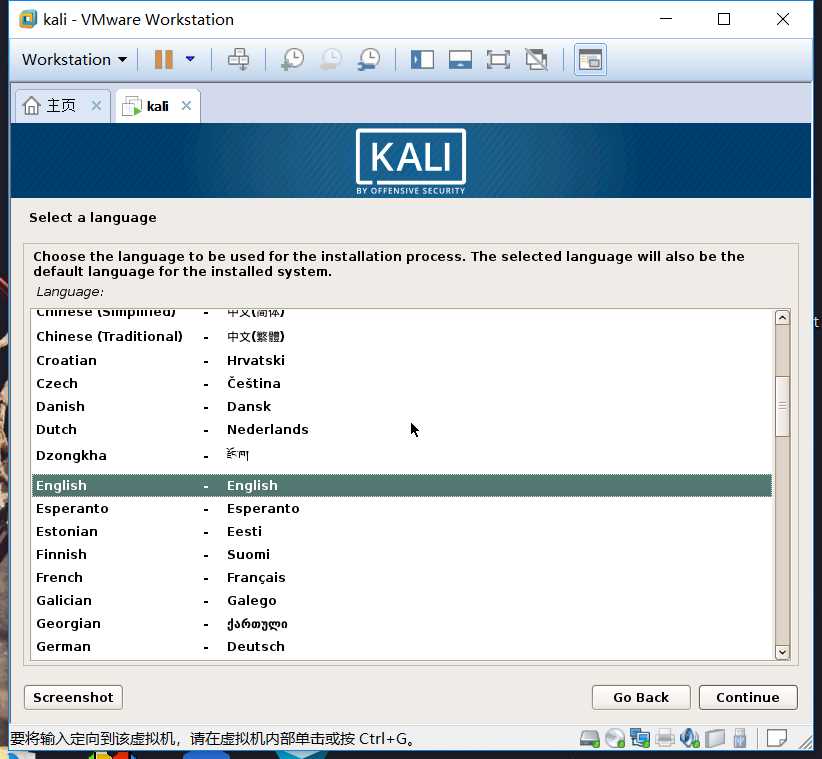
Task: Click the sound card status icon
Action: pos(689,739)
